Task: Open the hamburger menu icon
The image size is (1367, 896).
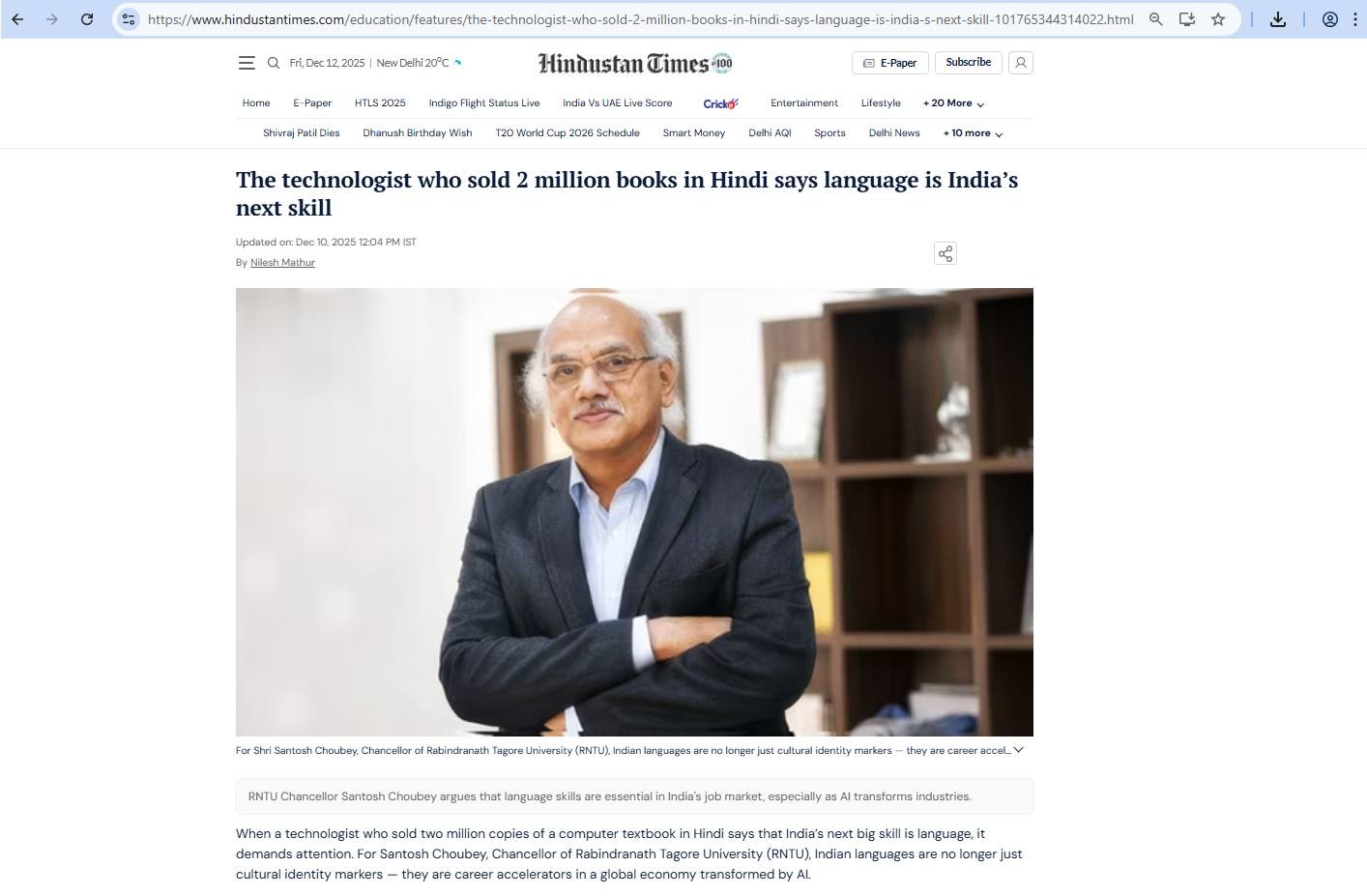Action: click(x=247, y=63)
